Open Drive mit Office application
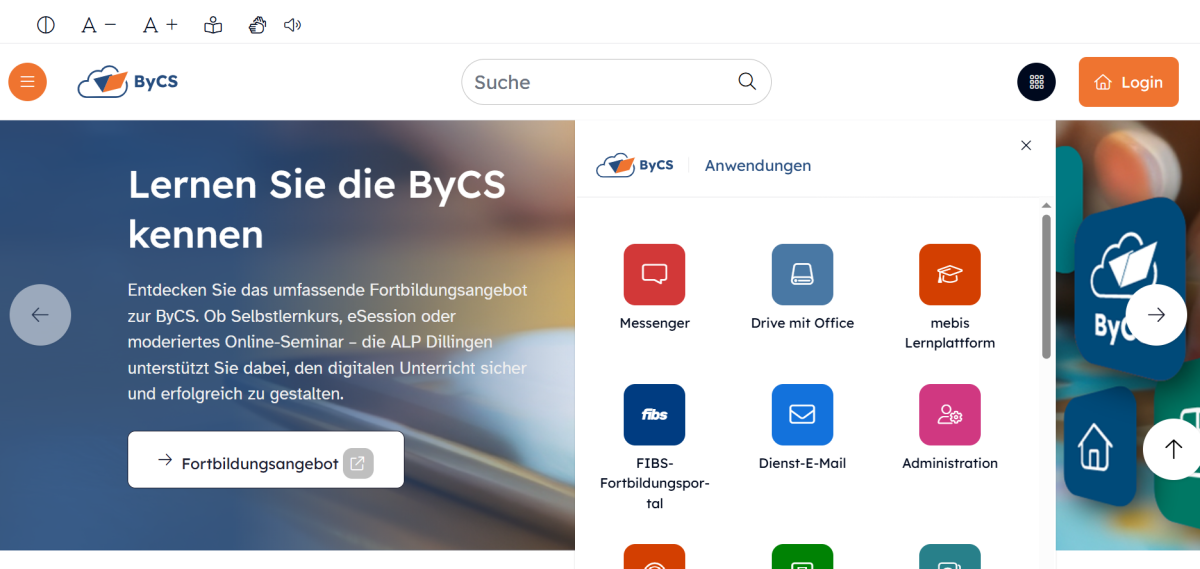Viewport: 1200px width, 569px height. click(802, 275)
